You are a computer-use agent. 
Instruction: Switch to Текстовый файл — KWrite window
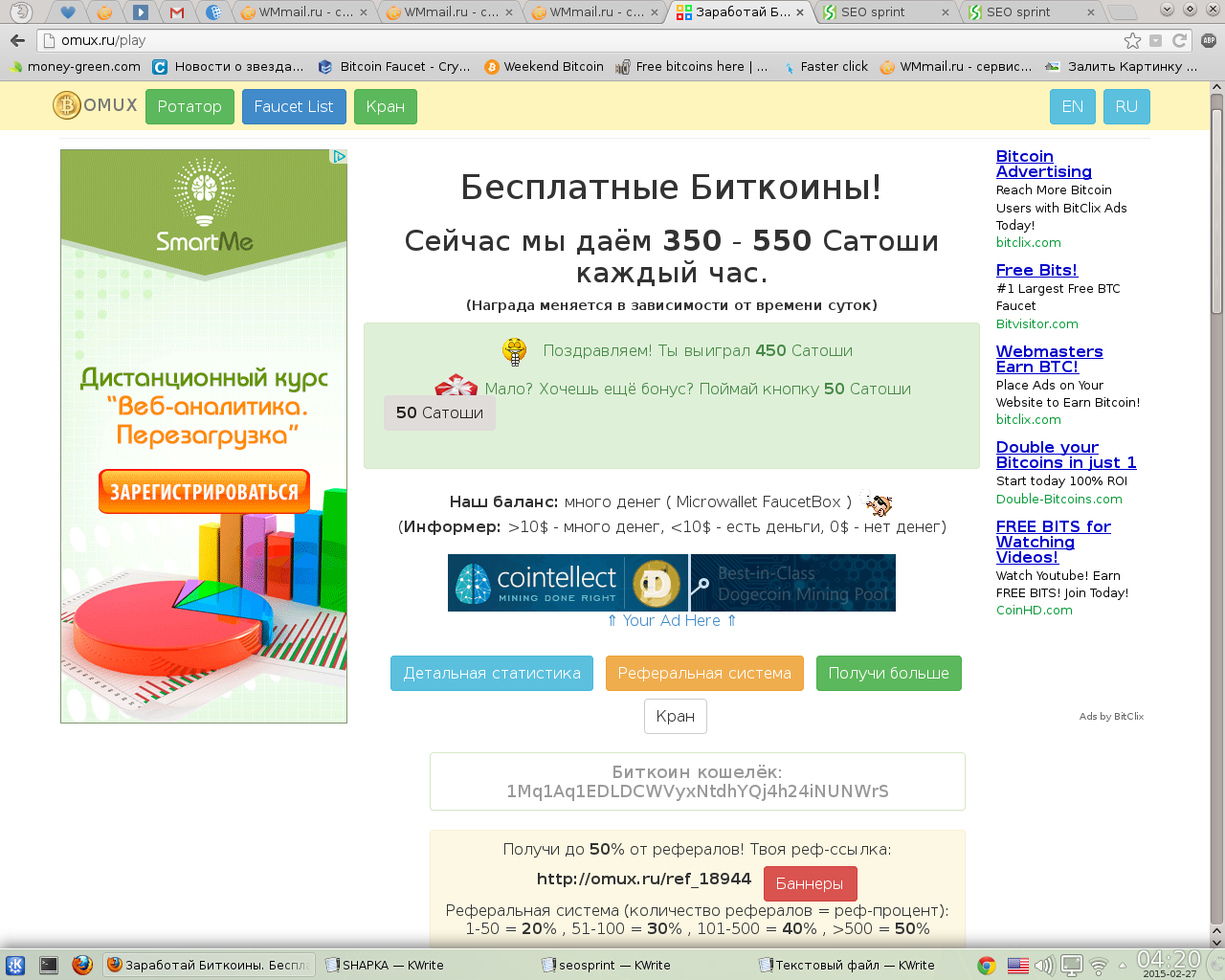[x=846, y=965]
